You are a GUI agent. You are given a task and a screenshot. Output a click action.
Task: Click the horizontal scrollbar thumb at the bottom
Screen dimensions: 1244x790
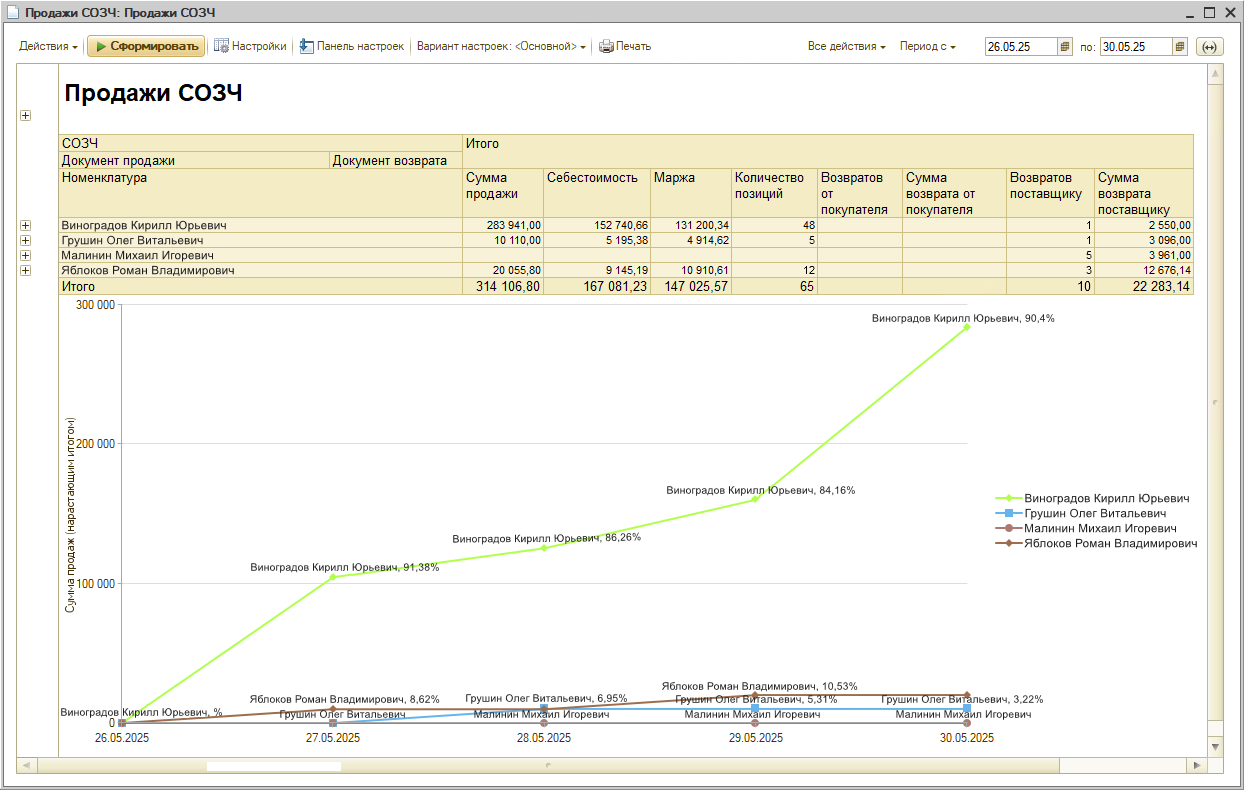point(273,766)
